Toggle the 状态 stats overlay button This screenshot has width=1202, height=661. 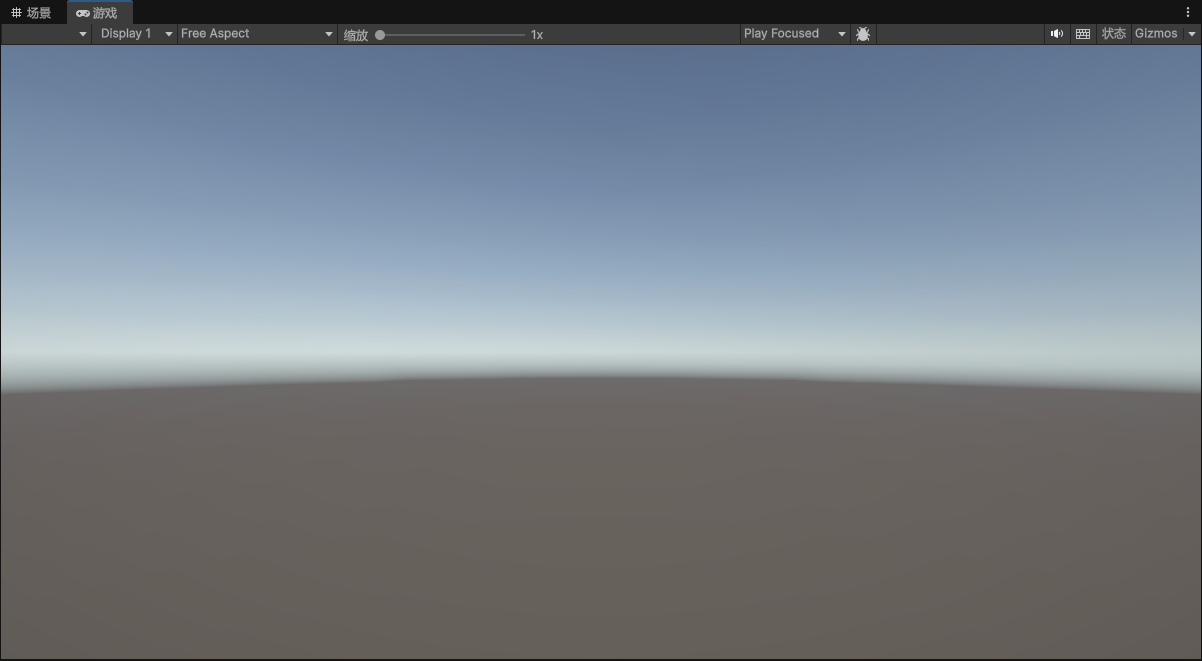pyautogui.click(x=1114, y=34)
